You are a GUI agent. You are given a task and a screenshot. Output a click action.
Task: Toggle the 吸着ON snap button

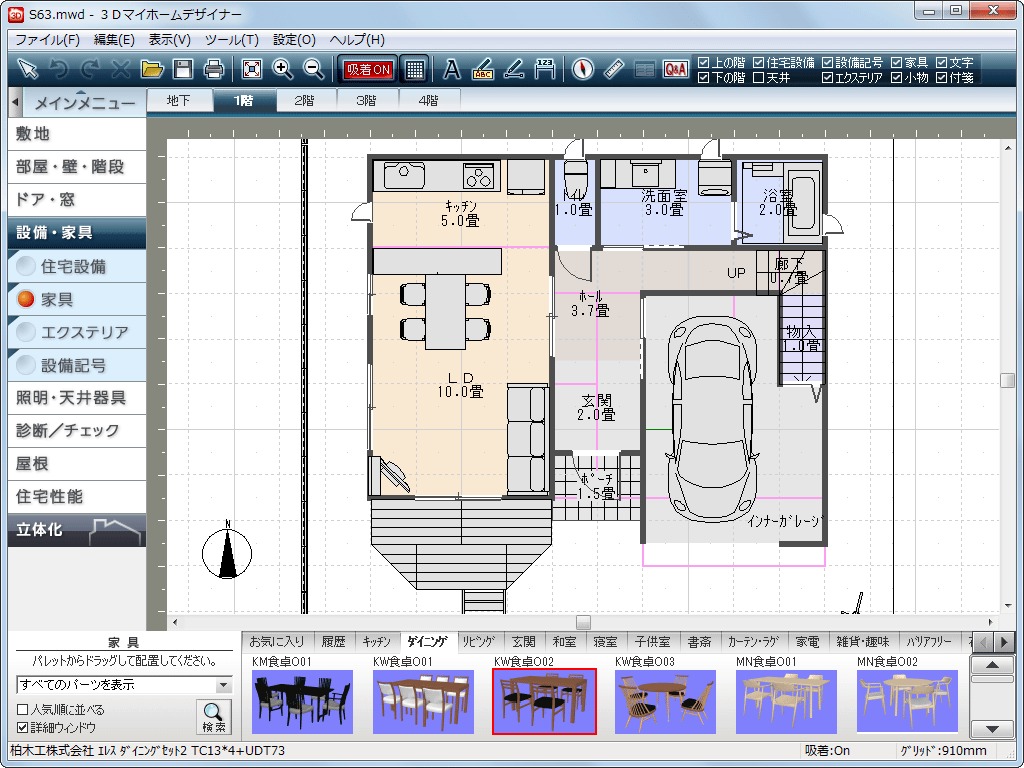coord(368,69)
